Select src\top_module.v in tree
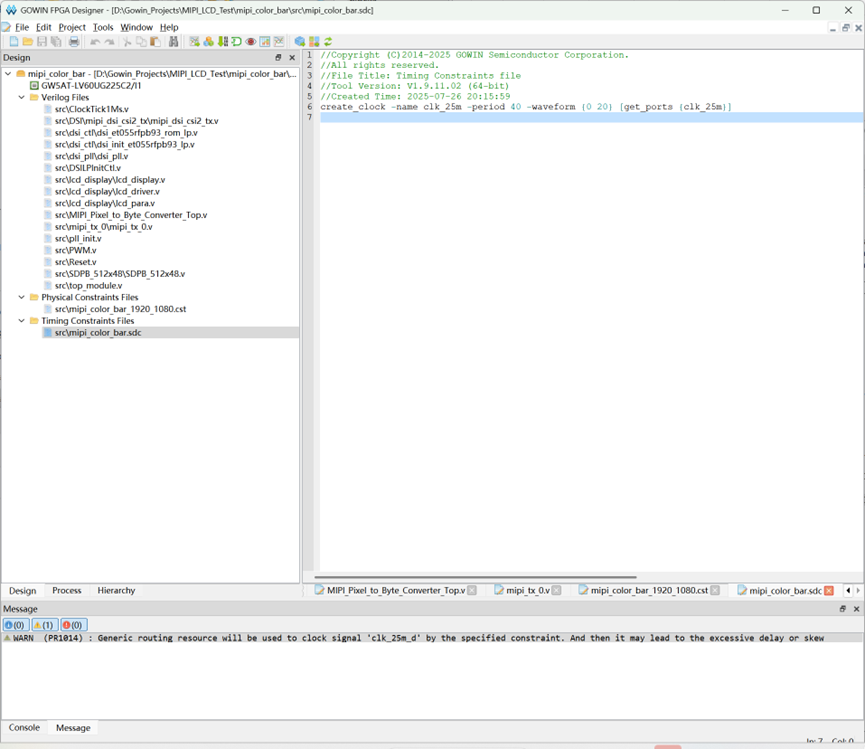The image size is (865, 749). pyautogui.click(x=88, y=286)
